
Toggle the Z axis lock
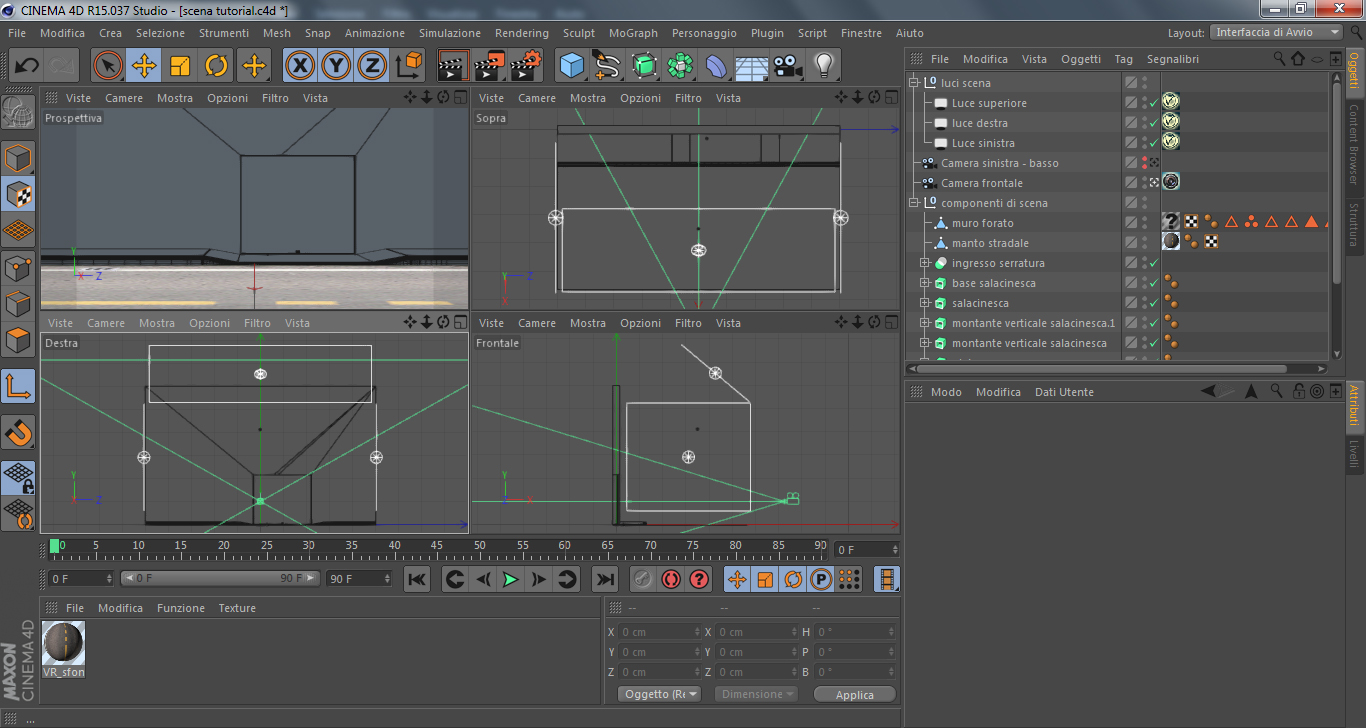pyautogui.click(x=372, y=66)
